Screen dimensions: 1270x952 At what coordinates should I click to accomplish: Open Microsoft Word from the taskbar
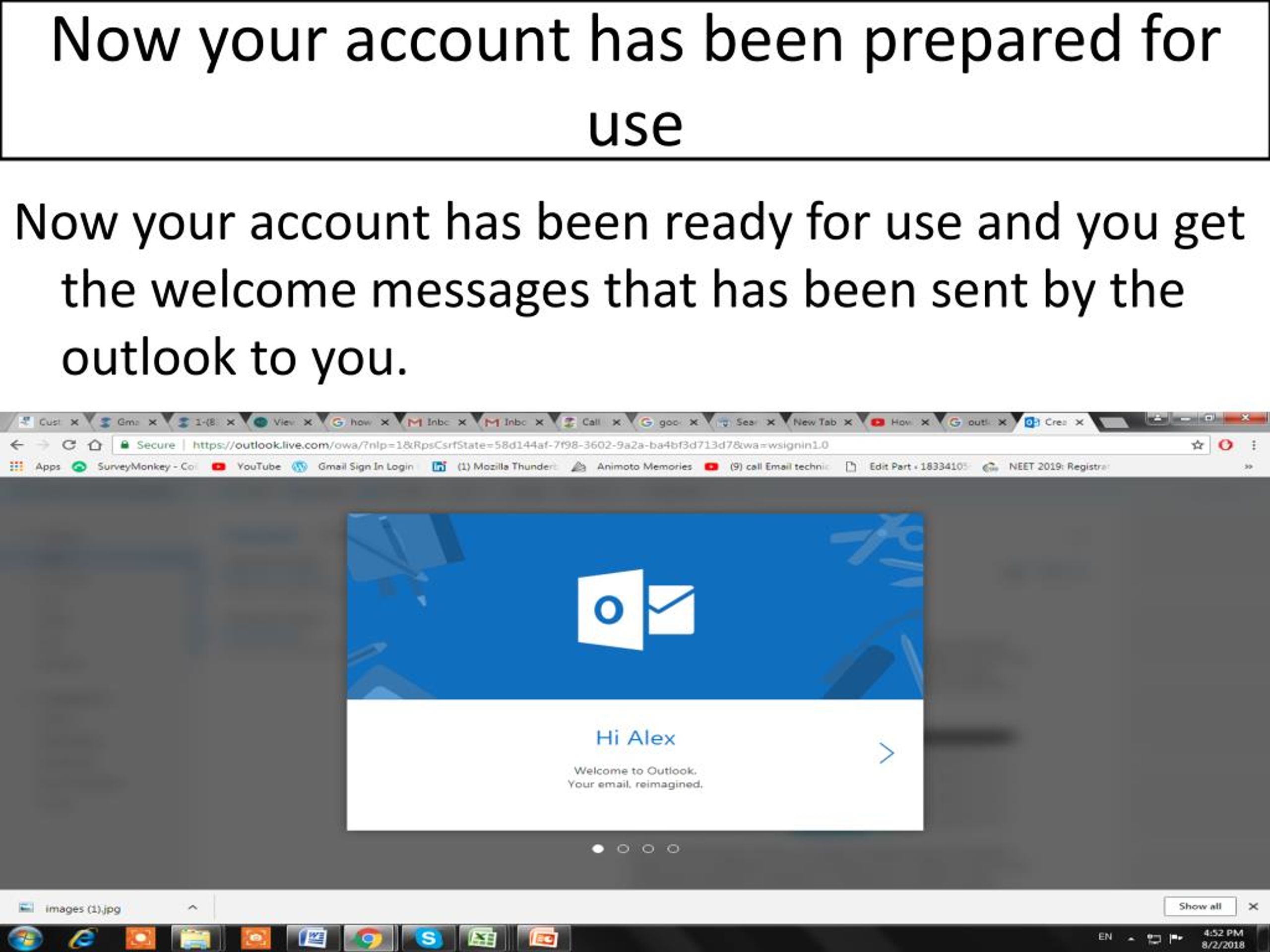[x=313, y=938]
